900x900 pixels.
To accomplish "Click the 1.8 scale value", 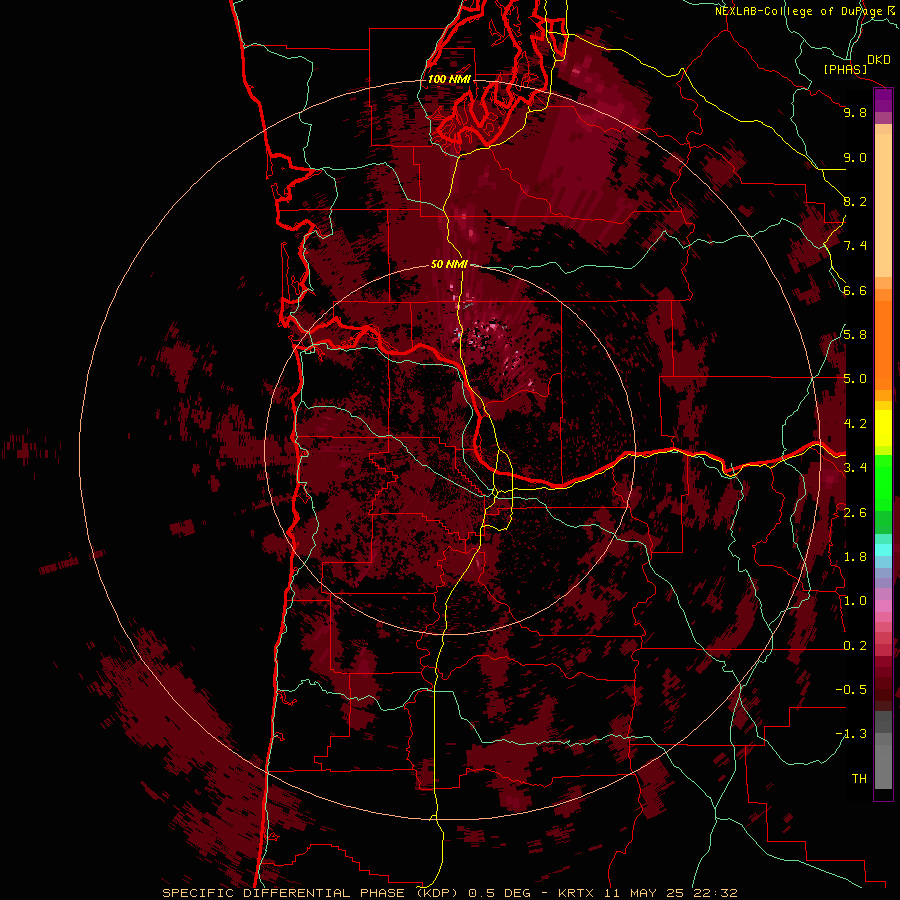I will (x=855, y=557).
